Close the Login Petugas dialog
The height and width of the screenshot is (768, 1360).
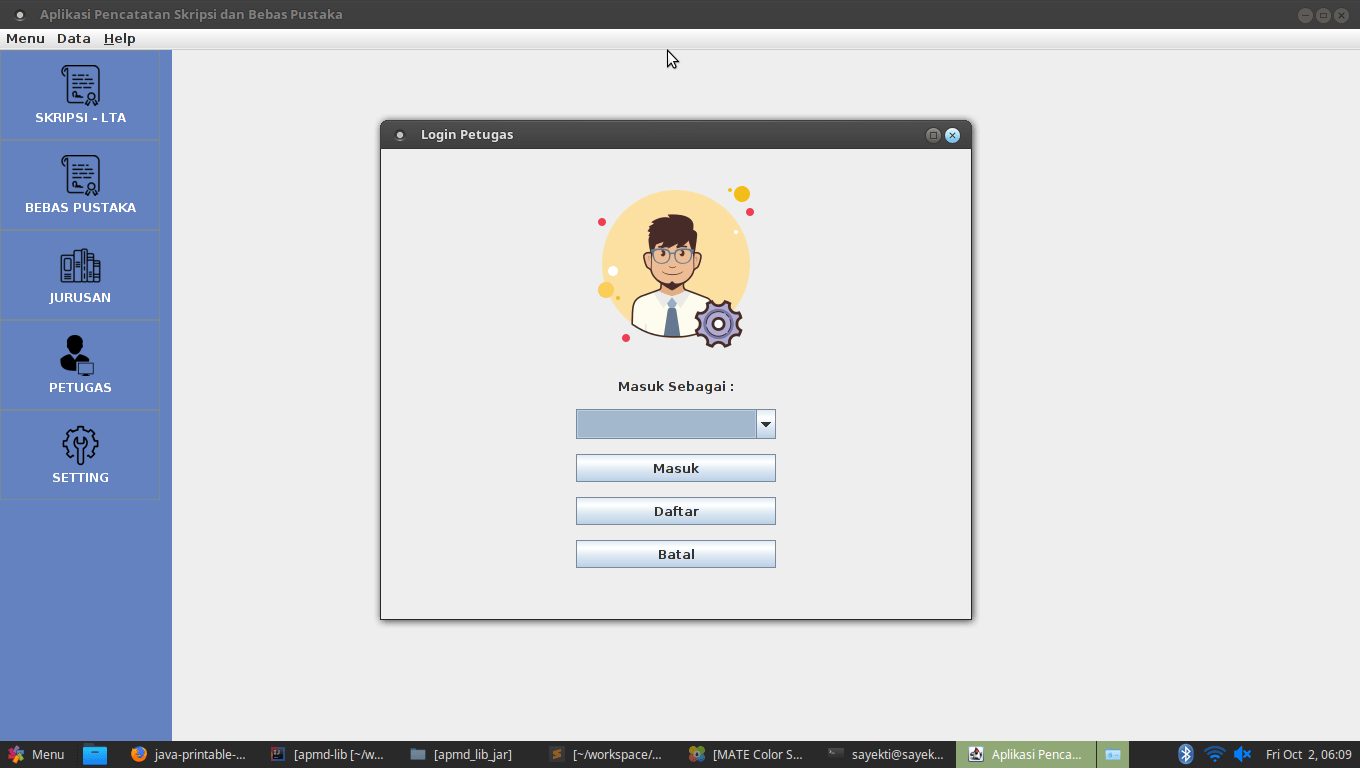952,135
